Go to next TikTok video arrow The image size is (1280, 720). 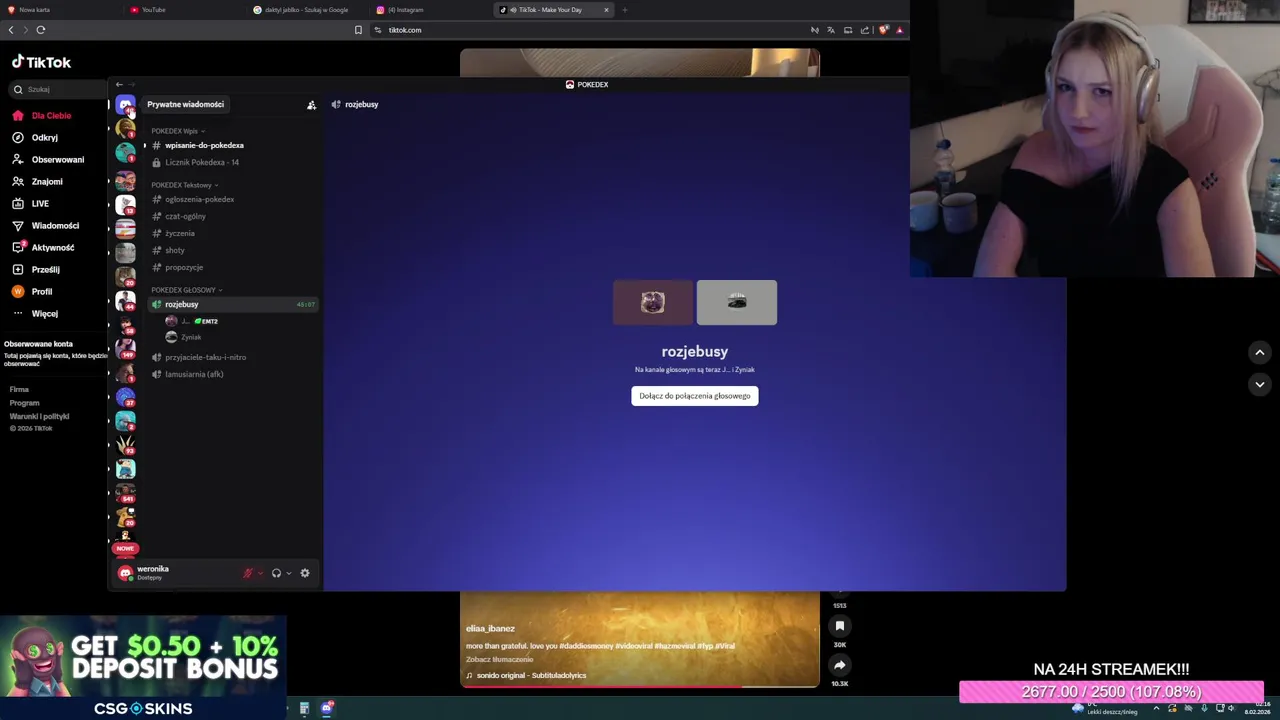tap(1260, 384)
